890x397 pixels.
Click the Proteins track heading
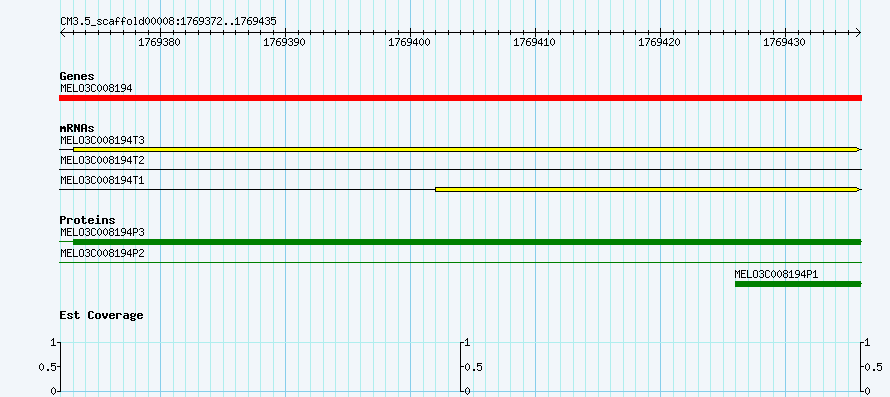(87, 220)
